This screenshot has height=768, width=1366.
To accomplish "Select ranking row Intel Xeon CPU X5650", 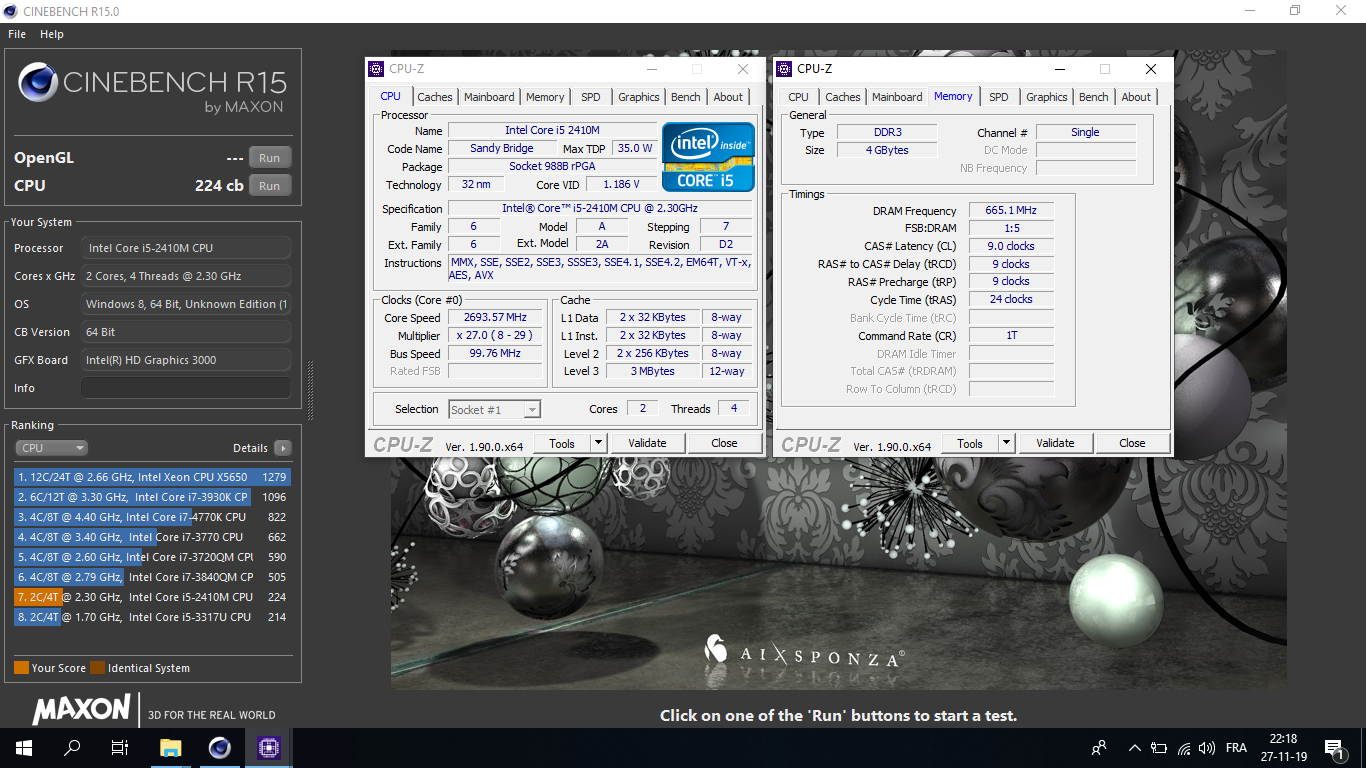I will point(152,477).
